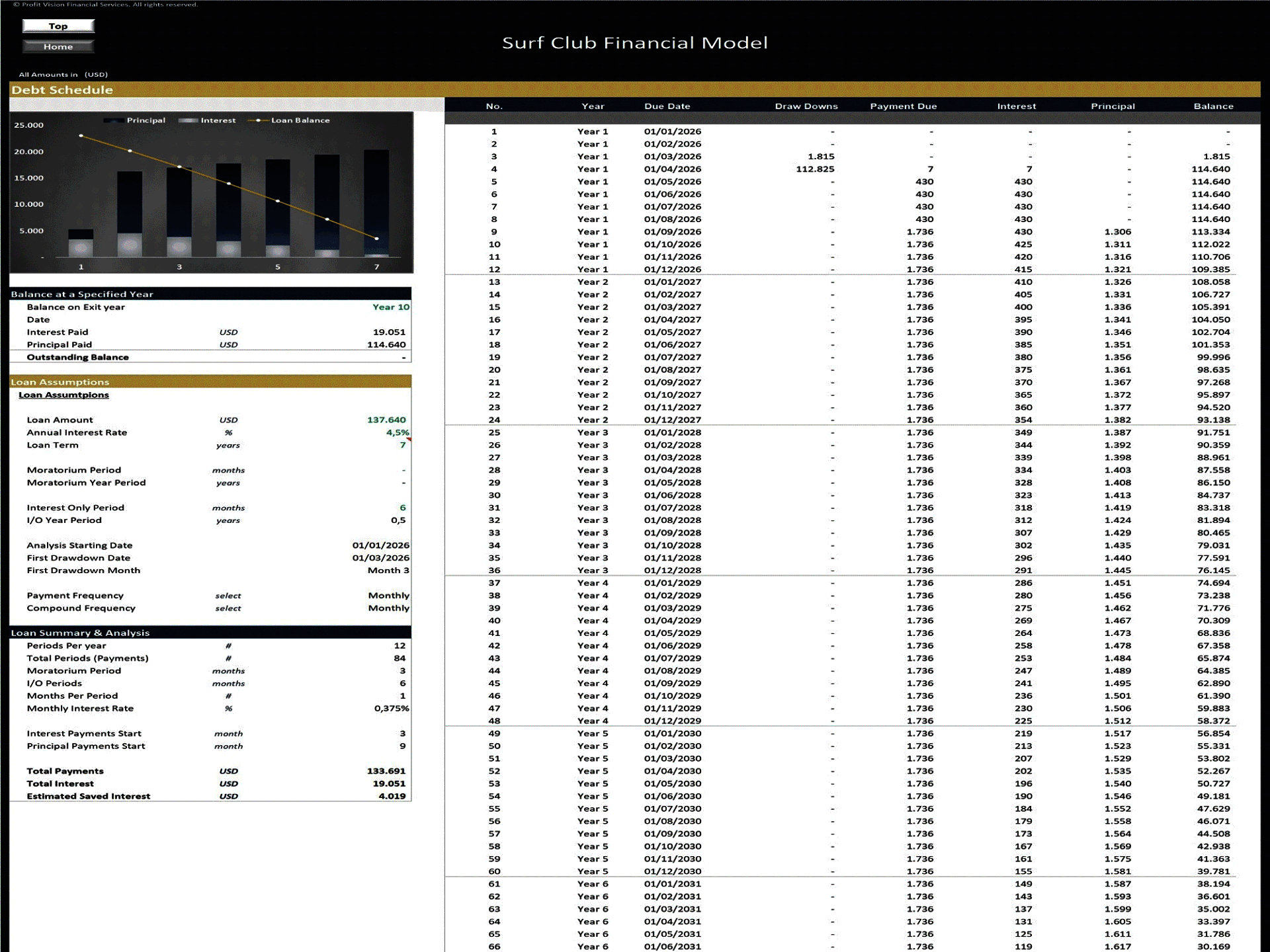Click the Outstanding Balance label
This screenshot has height=952, width=1270.
77,358
